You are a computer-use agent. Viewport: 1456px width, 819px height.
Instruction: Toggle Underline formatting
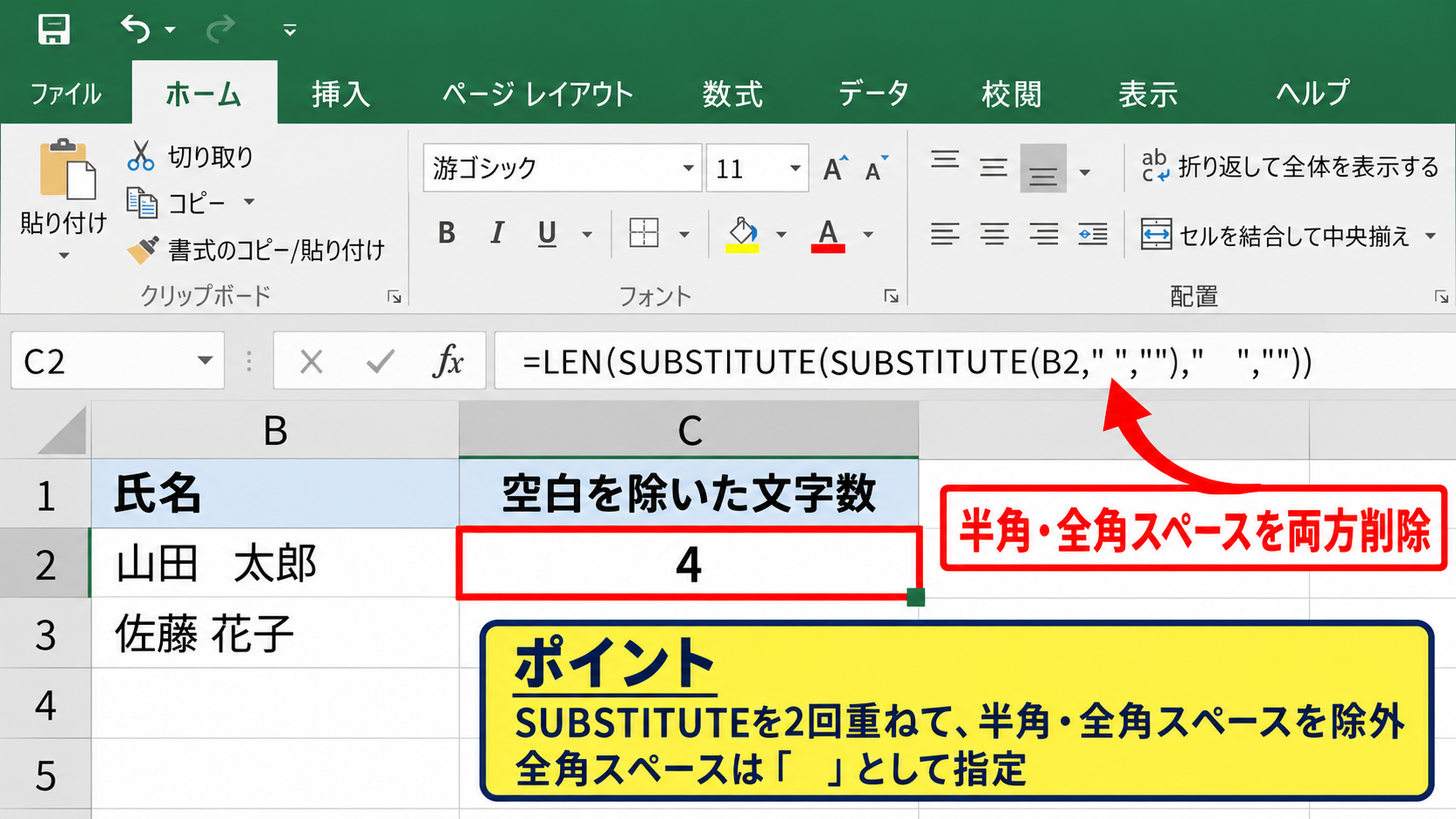click(x=547, y=233)
